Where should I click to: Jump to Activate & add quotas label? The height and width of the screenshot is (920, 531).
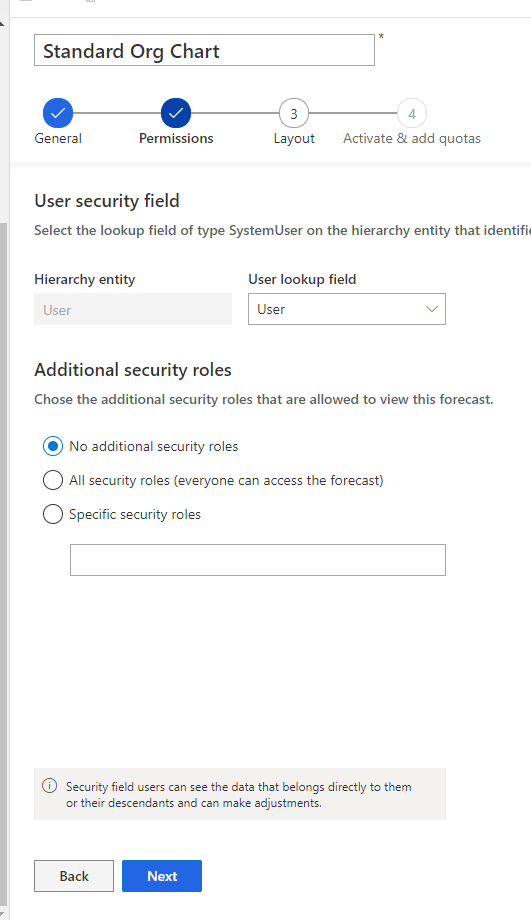[x=412, y=138]
